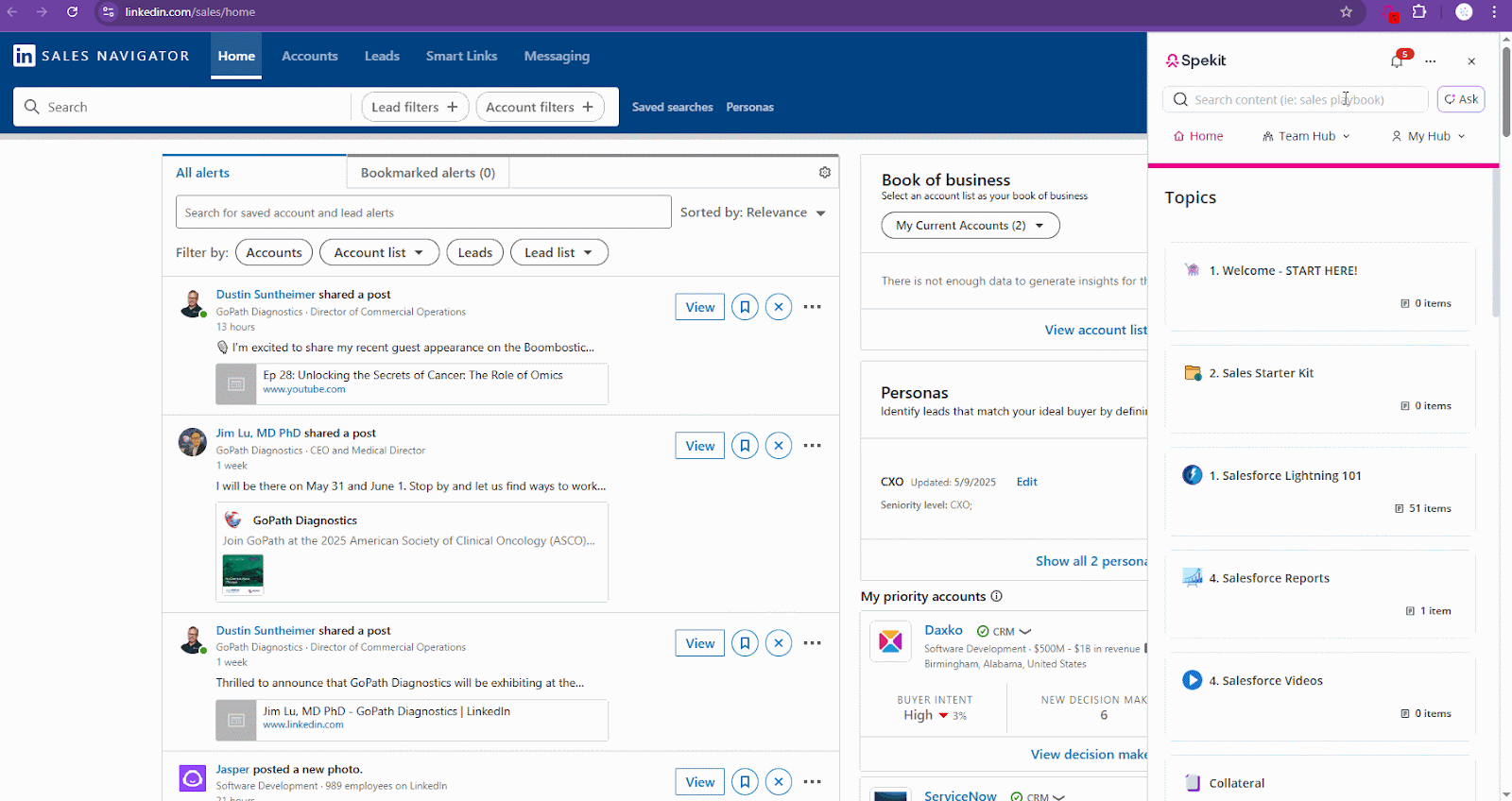Screen dimensions: 1512x801
Task: Focus the Sales Navigator Search box
Action: point(184,107)
